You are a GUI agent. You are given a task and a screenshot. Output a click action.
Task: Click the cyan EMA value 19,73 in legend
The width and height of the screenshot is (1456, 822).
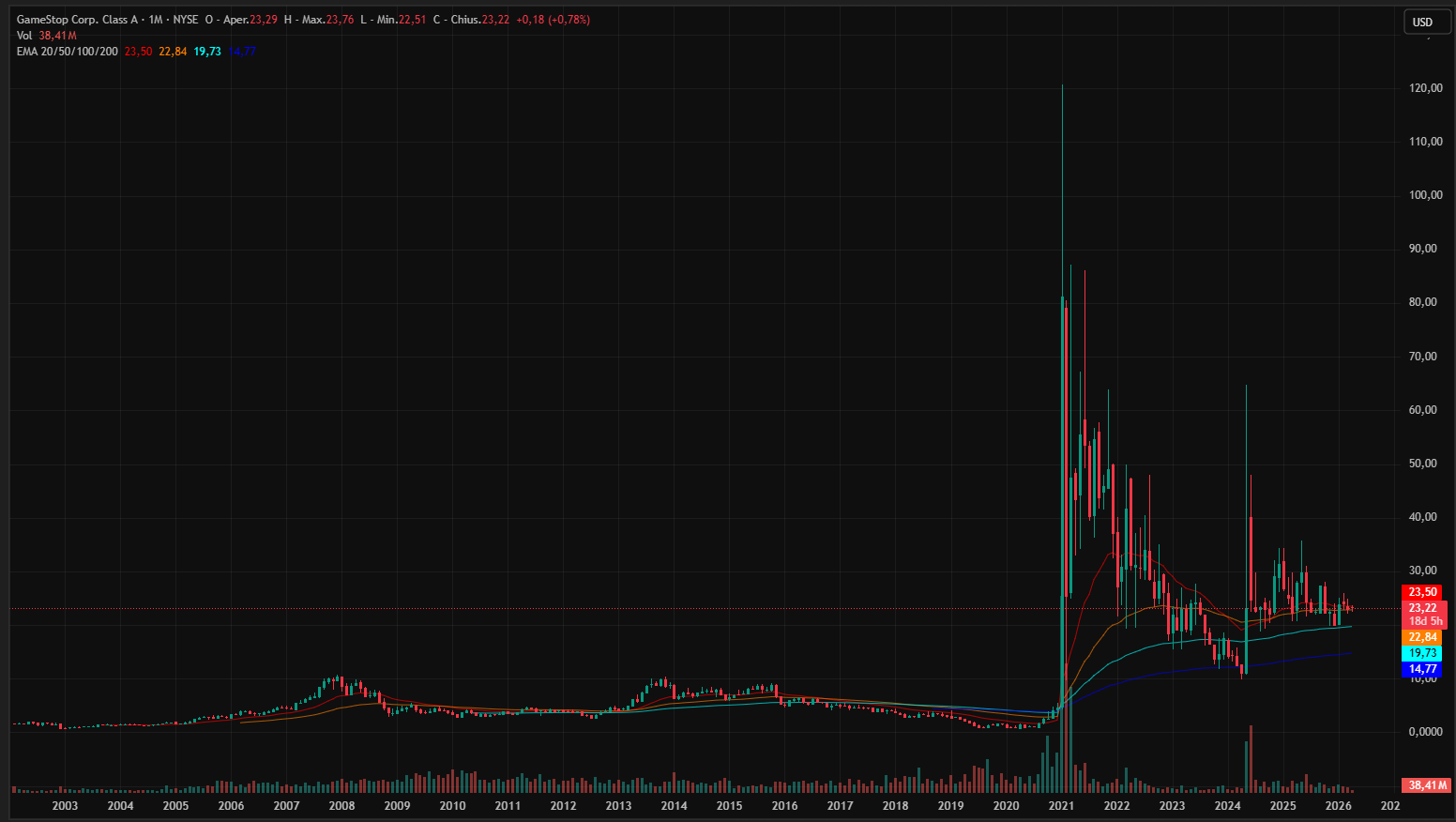pyautogui.click(x=207, y=52)
